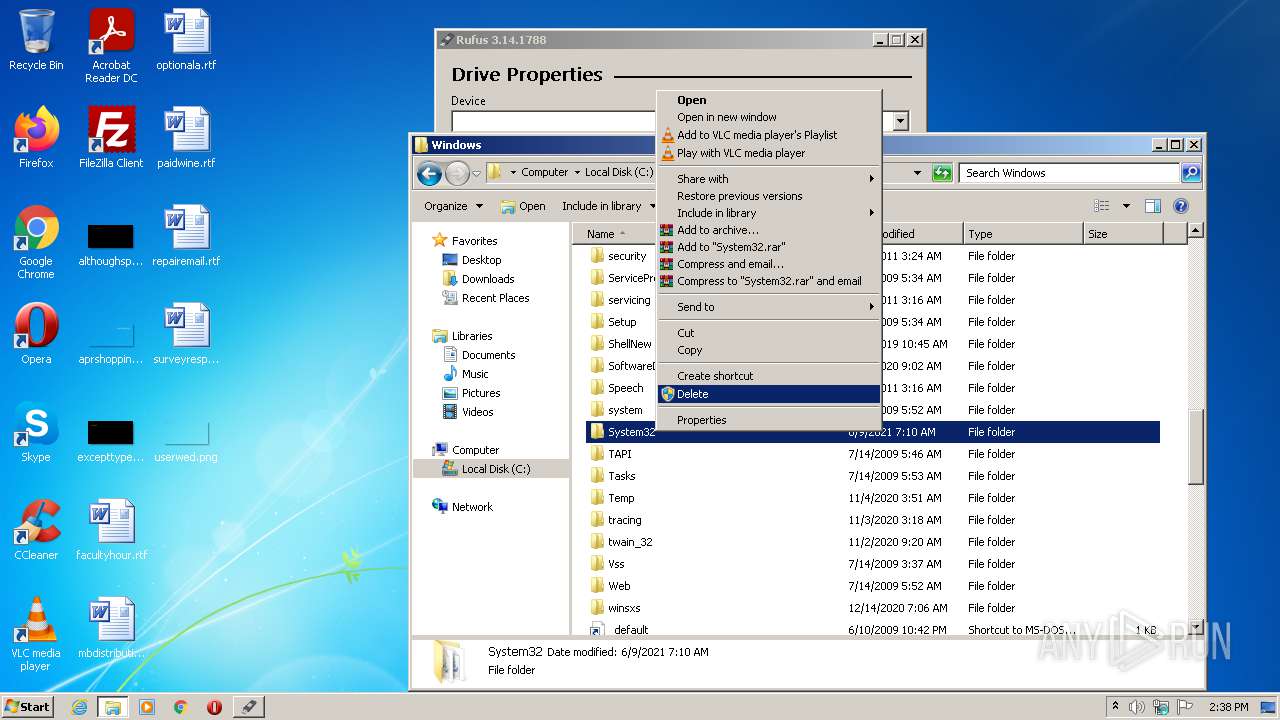1280x720 pixels.
Task: Open Organize dropdown menu
Action: 453,206
